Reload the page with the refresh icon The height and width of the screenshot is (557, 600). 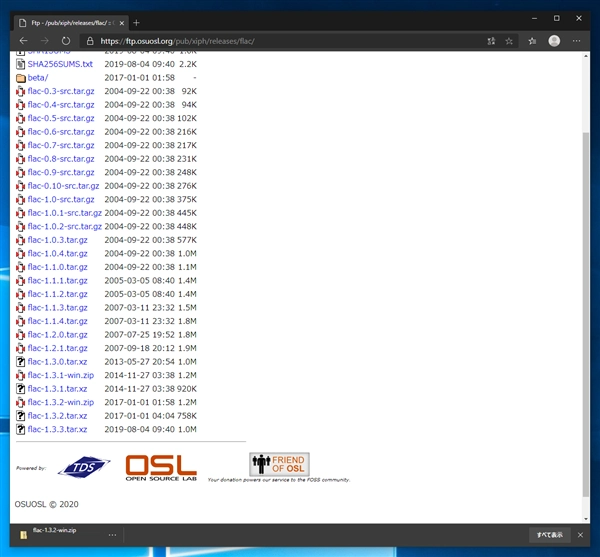pyautogui.click(x=66, y=41)
